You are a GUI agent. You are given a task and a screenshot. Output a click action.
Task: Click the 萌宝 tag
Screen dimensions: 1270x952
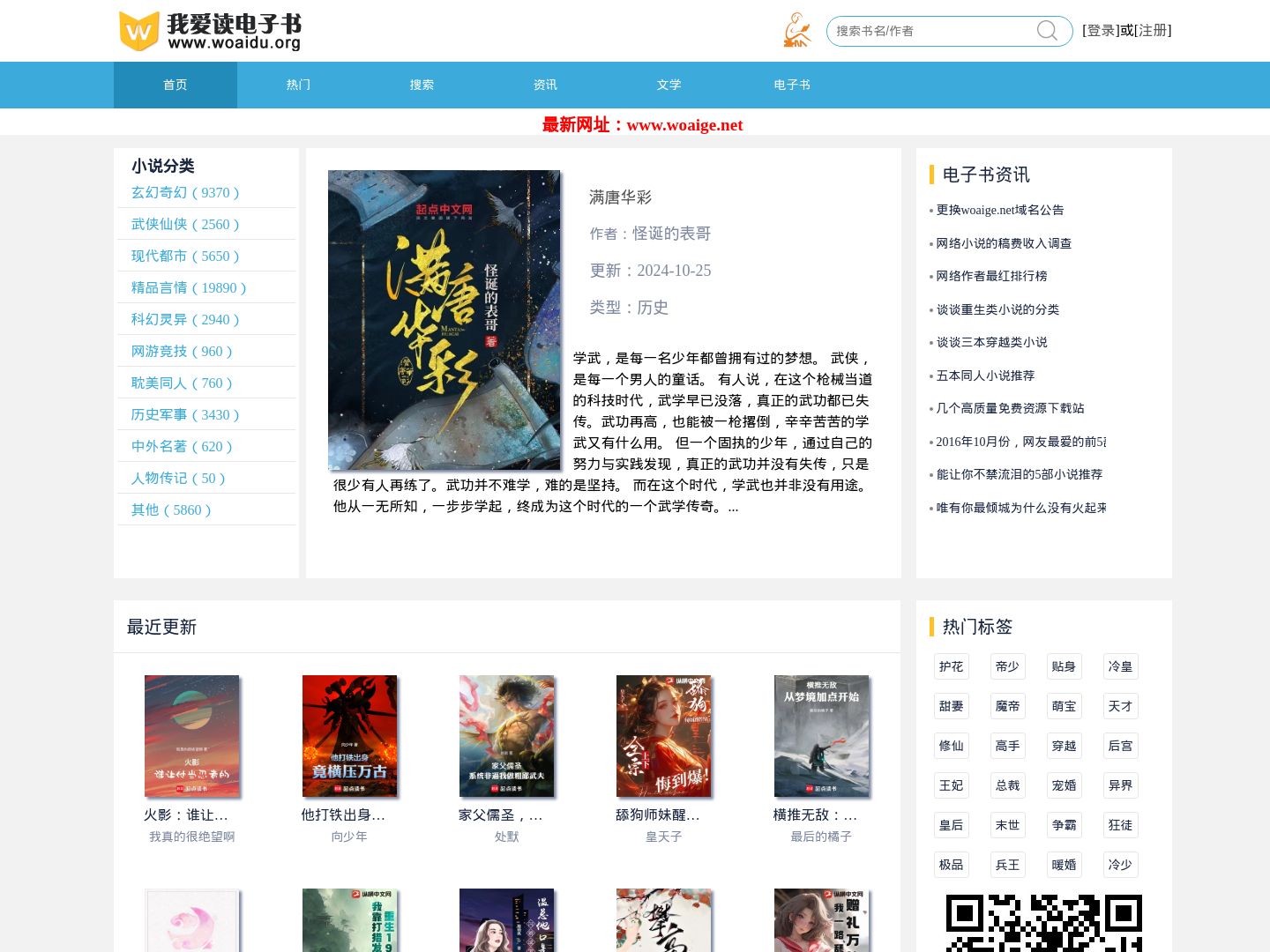pos(1064,706)
